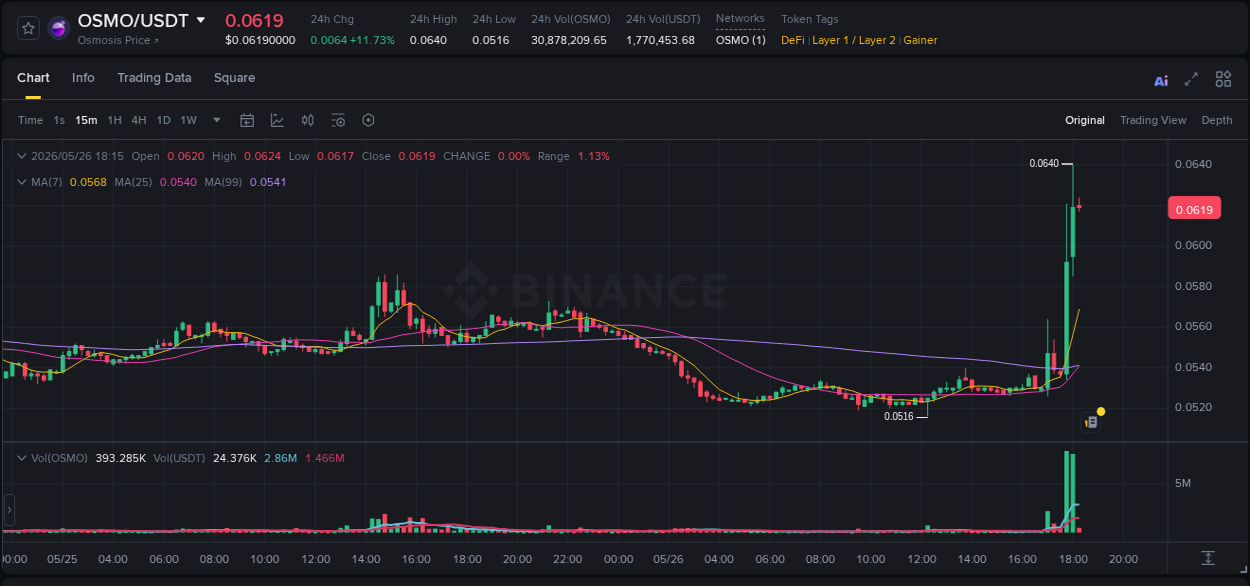Select the 15m interval
1250x586 pixels.
coord(86,120)
